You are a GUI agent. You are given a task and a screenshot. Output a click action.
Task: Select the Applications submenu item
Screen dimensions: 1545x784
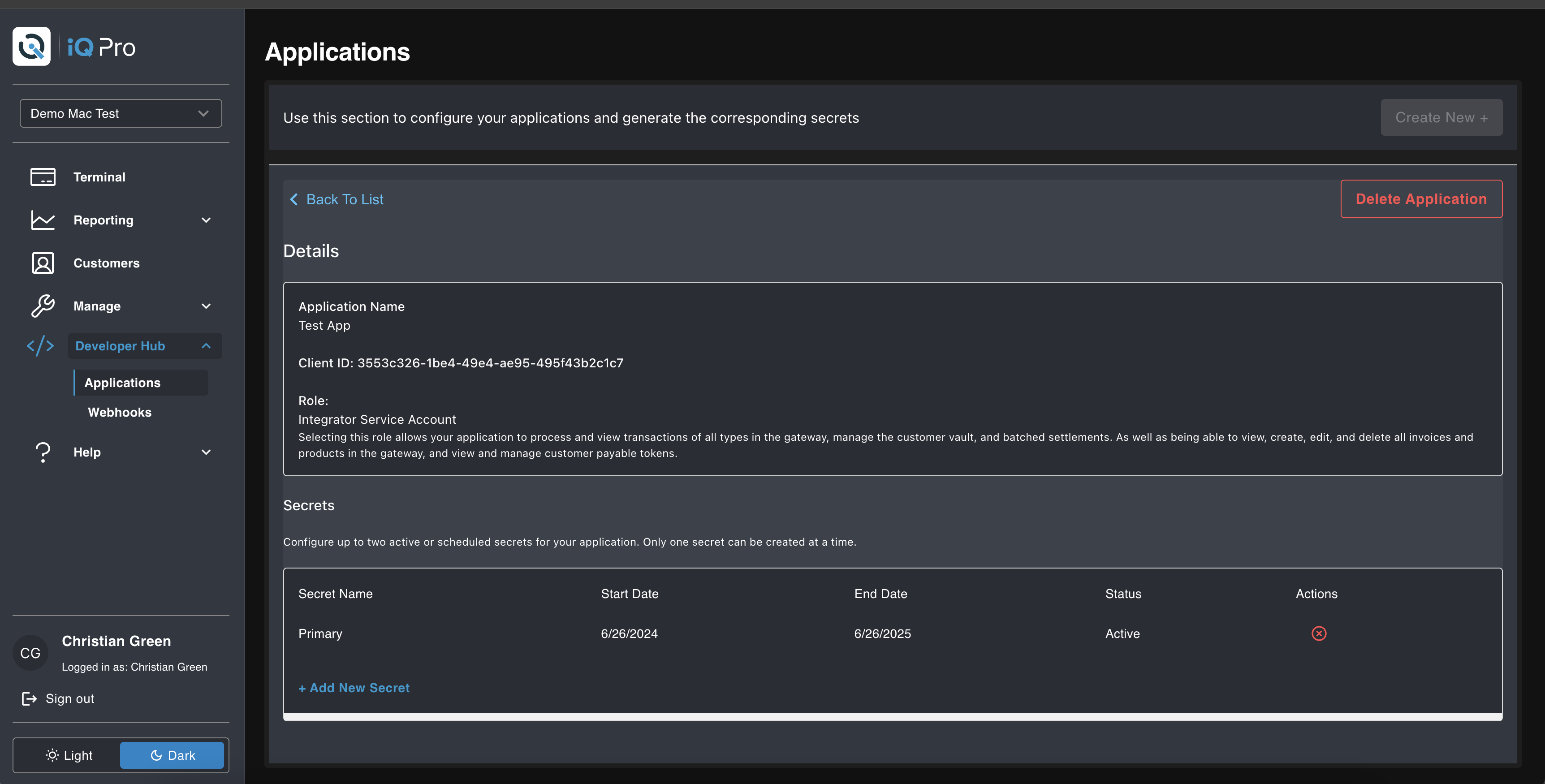(x=122, y=383)
